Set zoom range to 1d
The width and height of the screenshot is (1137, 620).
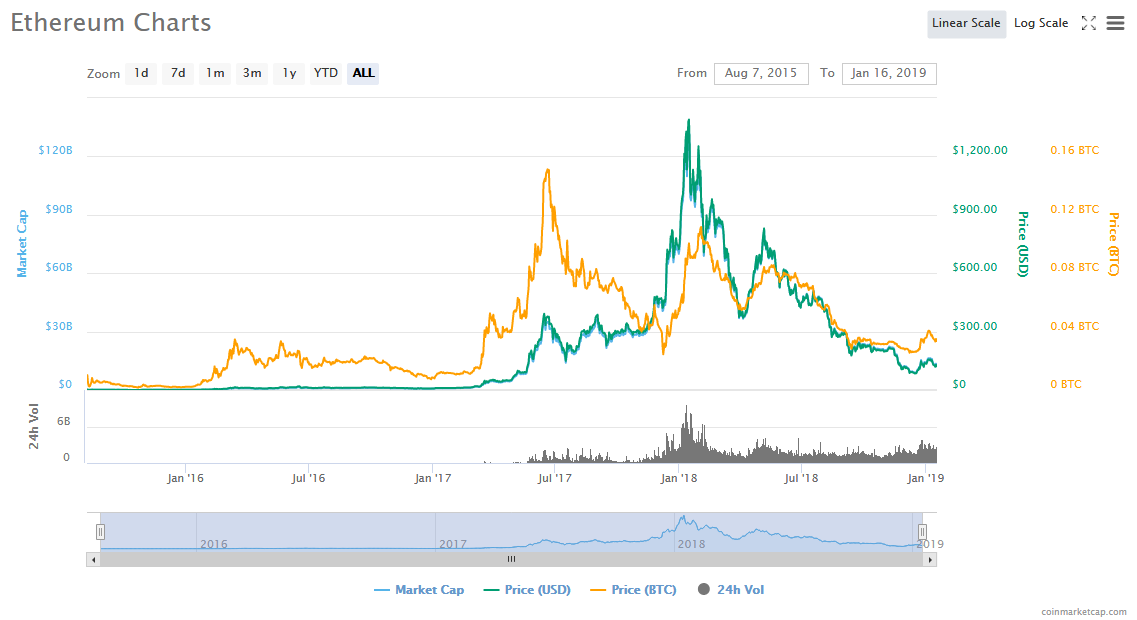click(141, 73)
